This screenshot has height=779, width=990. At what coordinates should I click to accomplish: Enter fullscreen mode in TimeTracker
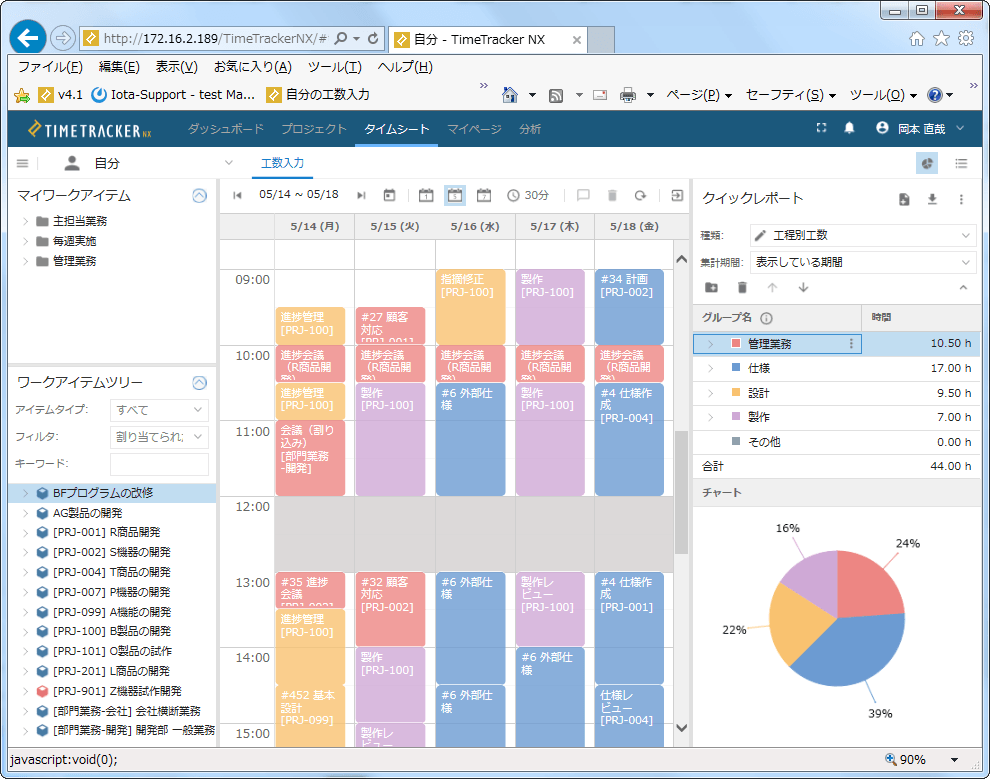pyautogui.click(x=820, y=128)
